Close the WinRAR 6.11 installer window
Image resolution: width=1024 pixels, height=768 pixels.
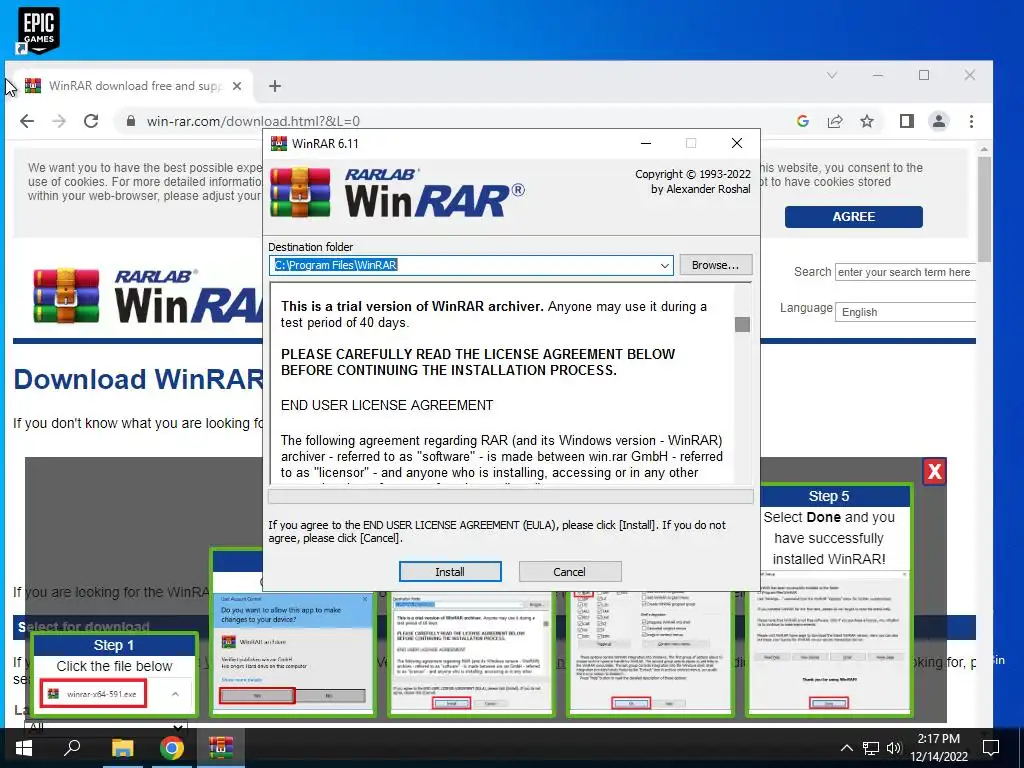tap(737, 143)
